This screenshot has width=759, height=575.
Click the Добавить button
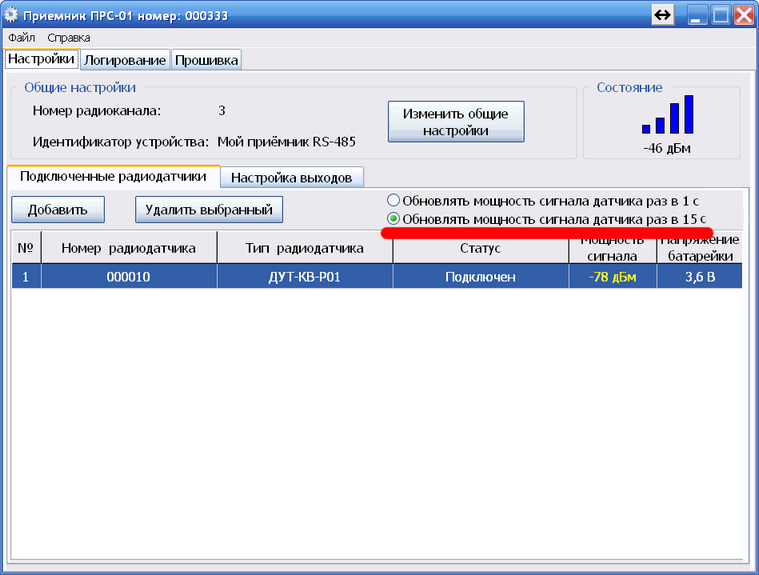coord(58,210)
